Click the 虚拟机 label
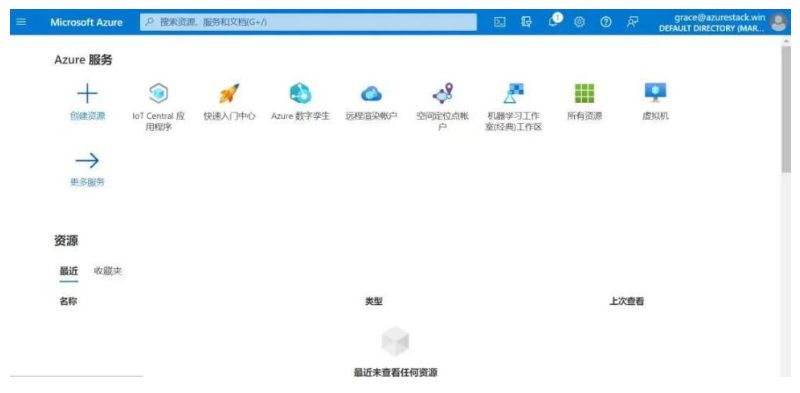The width and height of the screenshot is (800, 393). point(656,116)
